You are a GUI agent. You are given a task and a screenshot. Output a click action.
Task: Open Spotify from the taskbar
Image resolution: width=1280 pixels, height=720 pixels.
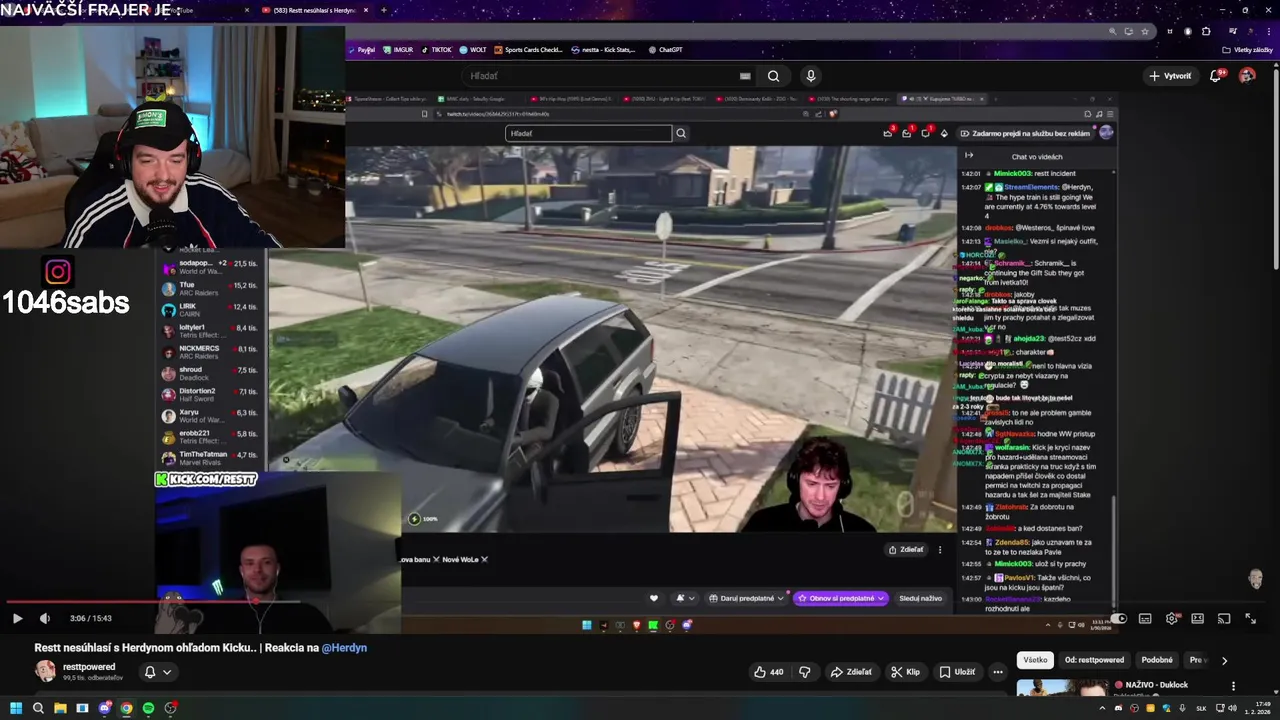pyautogui.click(x=148, y=708)
